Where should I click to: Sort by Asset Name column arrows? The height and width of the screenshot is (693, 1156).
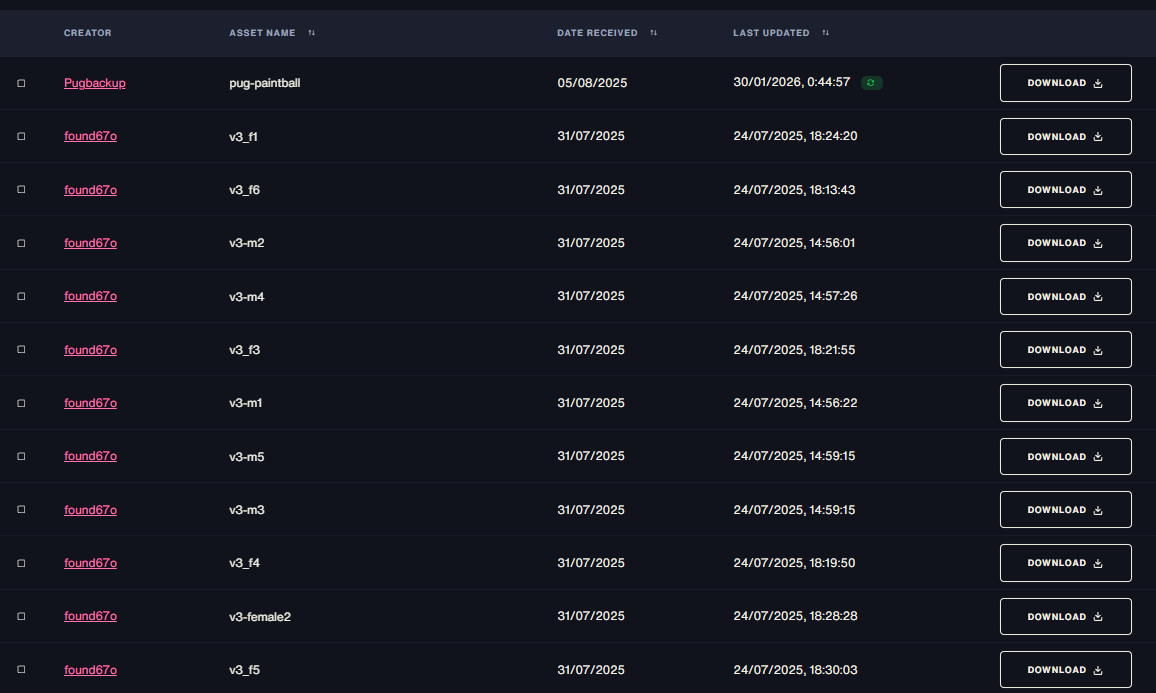311,32
